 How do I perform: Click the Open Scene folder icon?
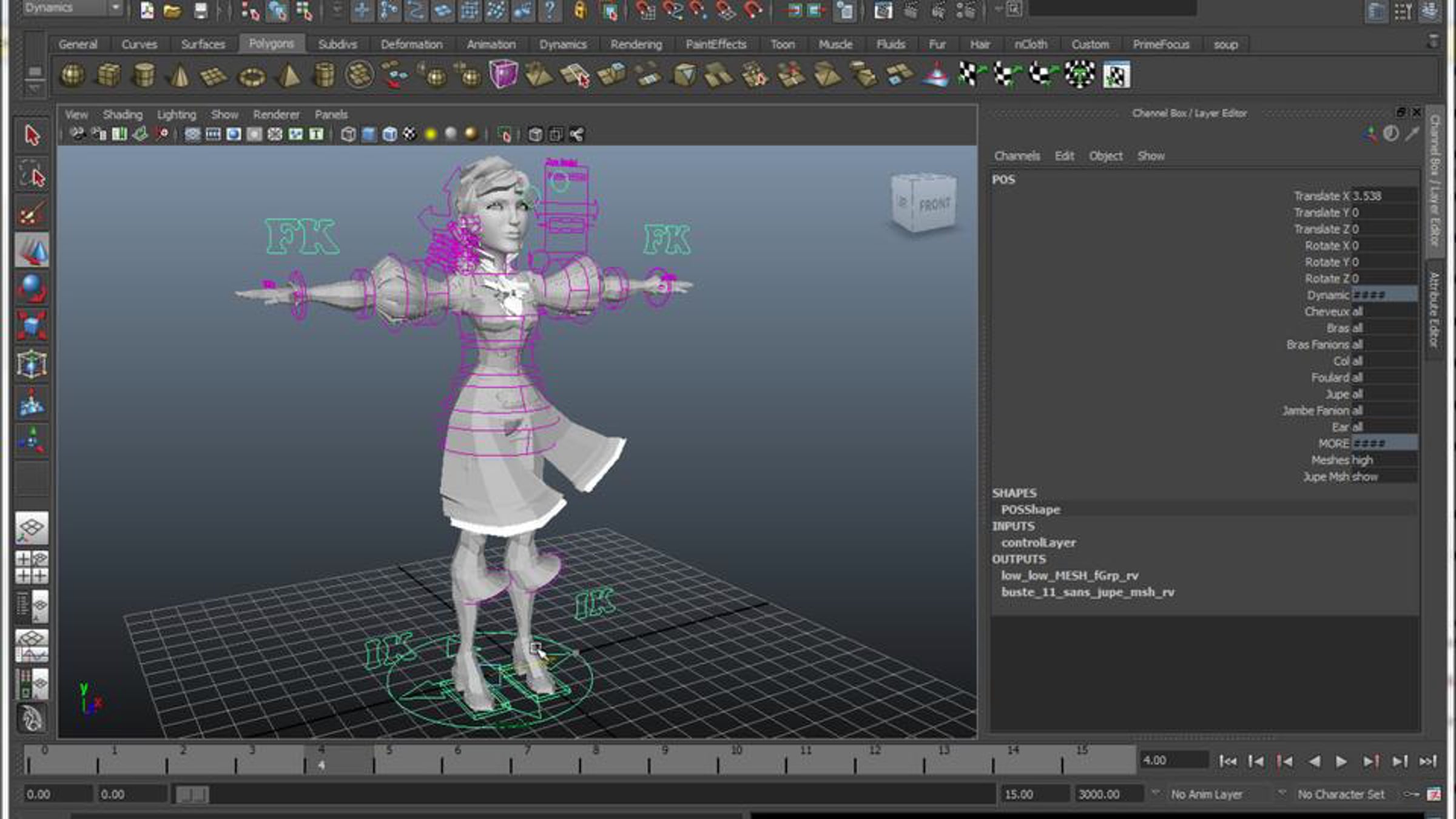point(172,10)
